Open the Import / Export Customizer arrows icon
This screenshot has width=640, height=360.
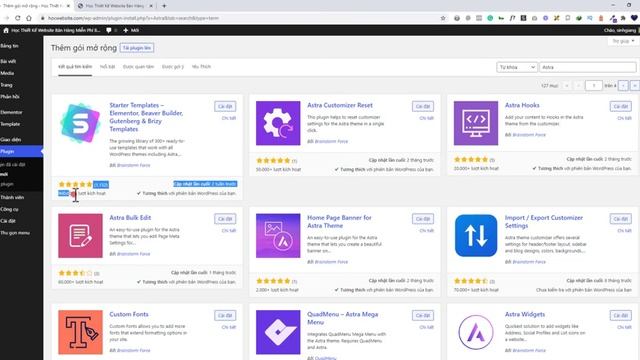tap(476, 236)
